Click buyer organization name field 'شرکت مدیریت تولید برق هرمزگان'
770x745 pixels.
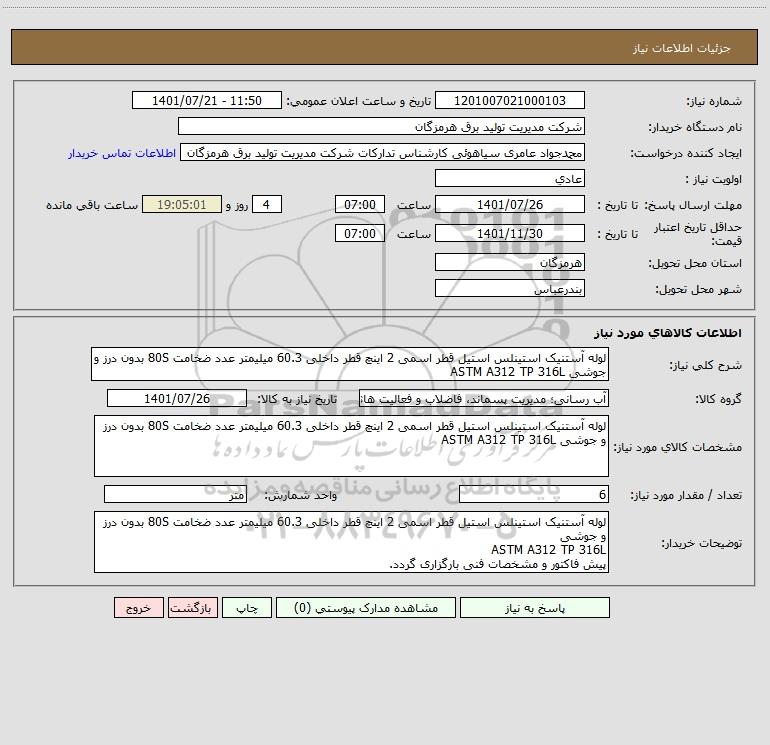[381, 126]
